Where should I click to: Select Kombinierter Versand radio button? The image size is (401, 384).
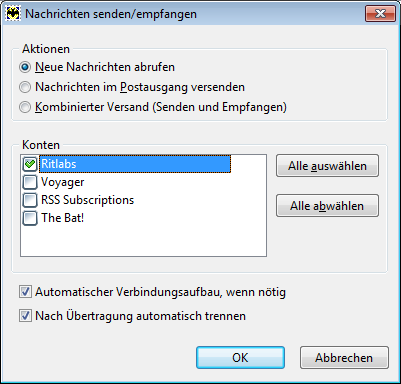coord(25,107)
